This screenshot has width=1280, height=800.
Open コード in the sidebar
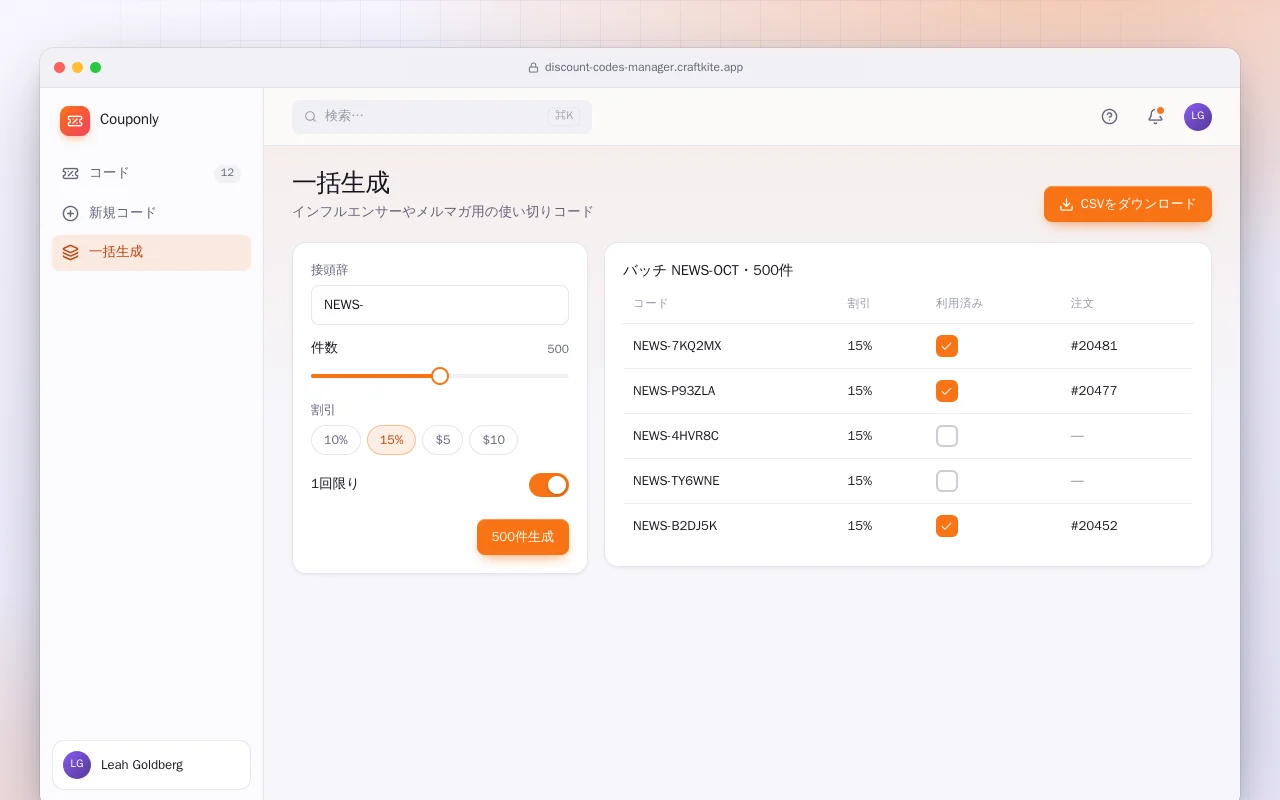point(151,173)
